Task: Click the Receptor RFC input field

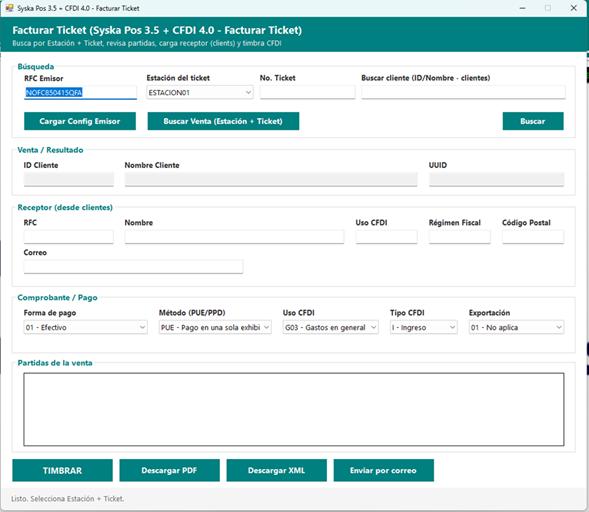Action: point(69,237)
